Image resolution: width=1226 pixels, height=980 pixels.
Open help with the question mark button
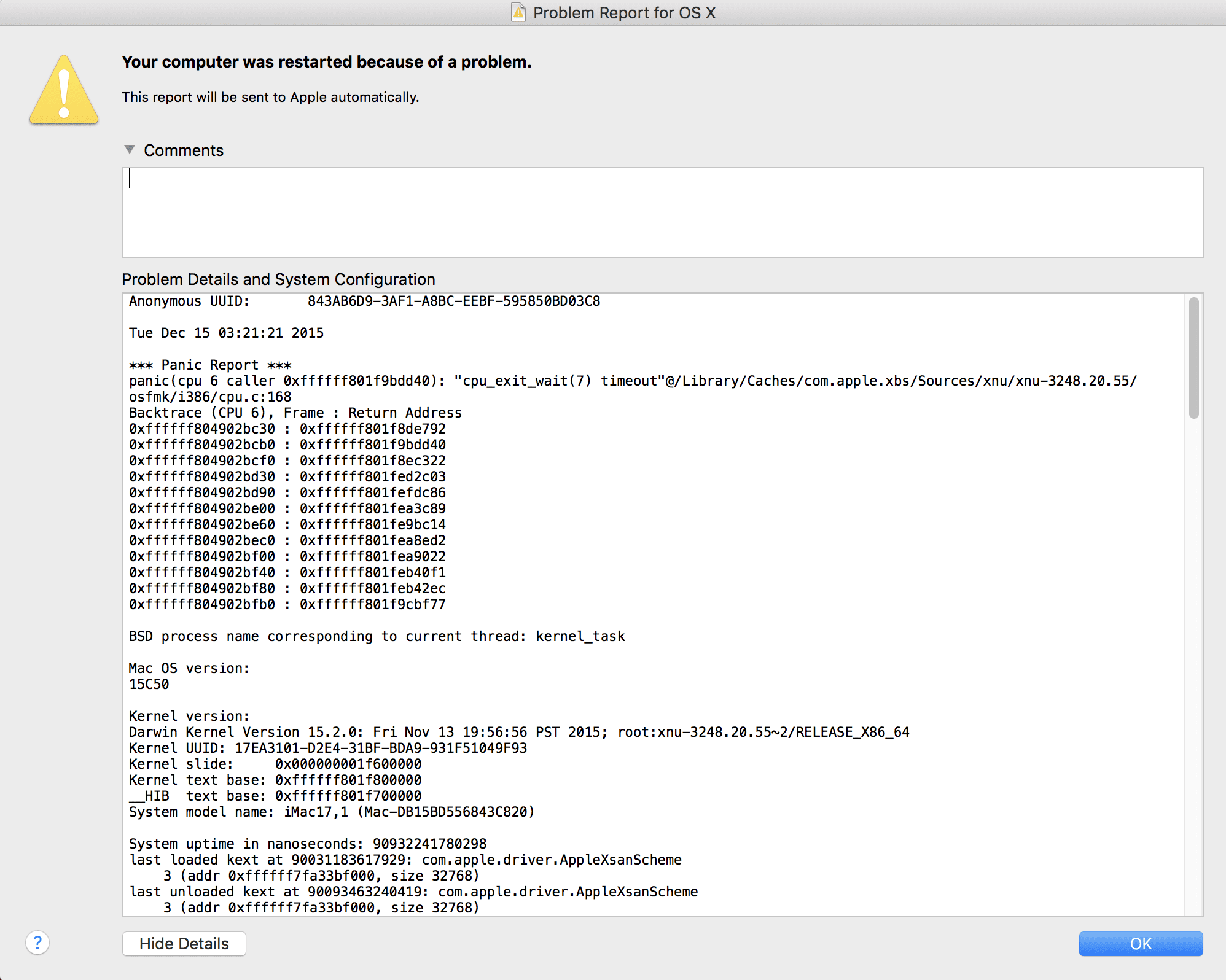37,943
